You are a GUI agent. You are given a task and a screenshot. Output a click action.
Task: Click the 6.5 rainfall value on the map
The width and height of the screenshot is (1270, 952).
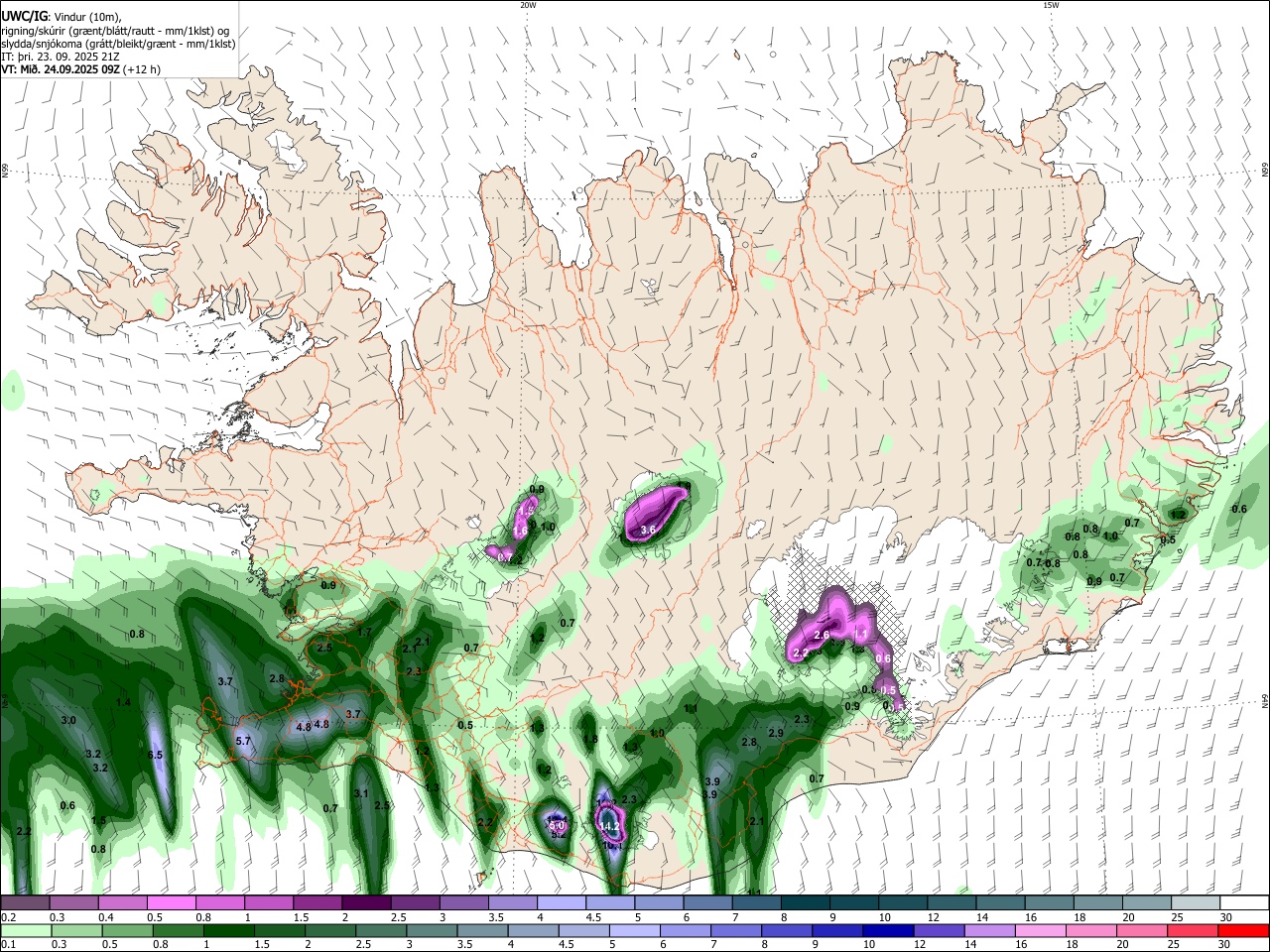pos(155,755)
